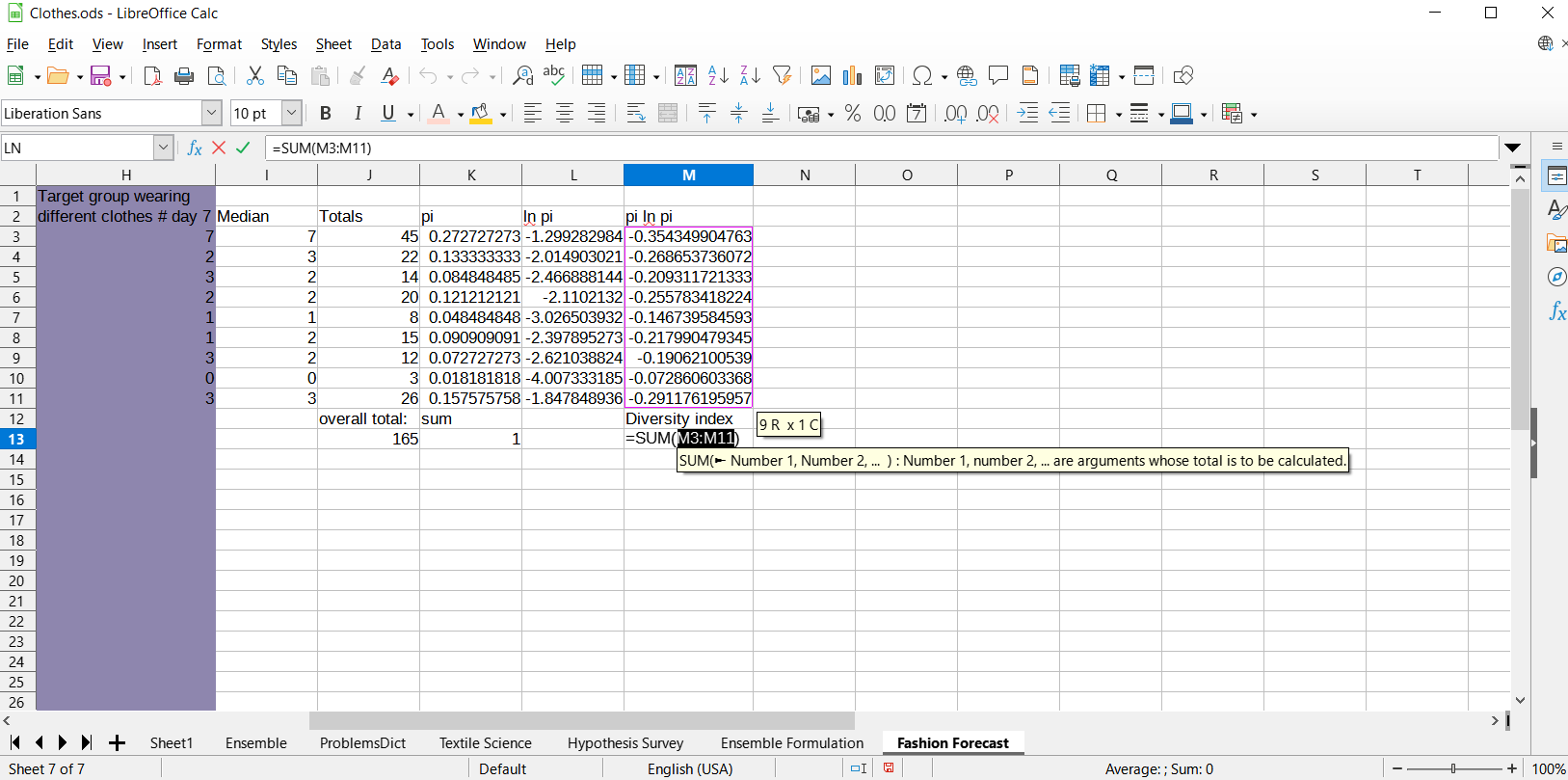This screenshot has width=1568, height=780.
Task: Click the Export as PDF icon
Action: 152,75
